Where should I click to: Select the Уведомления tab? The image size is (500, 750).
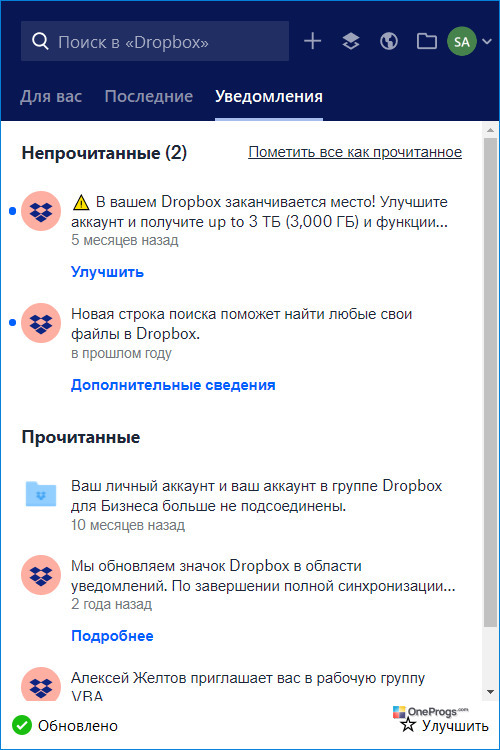(269, 97)
